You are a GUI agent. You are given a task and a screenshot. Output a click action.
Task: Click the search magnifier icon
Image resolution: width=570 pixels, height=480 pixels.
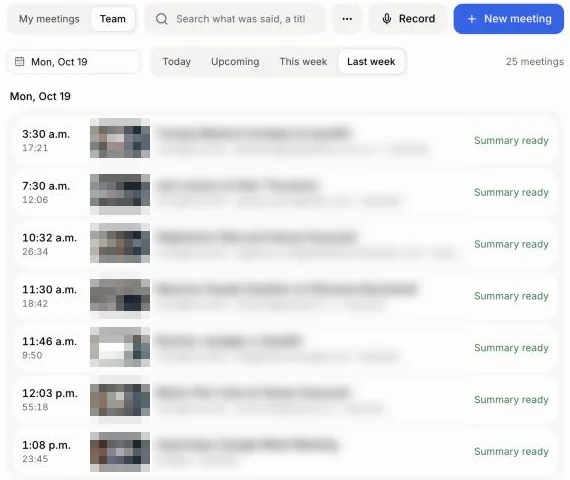pyautogui.click(x=162, y=19)
